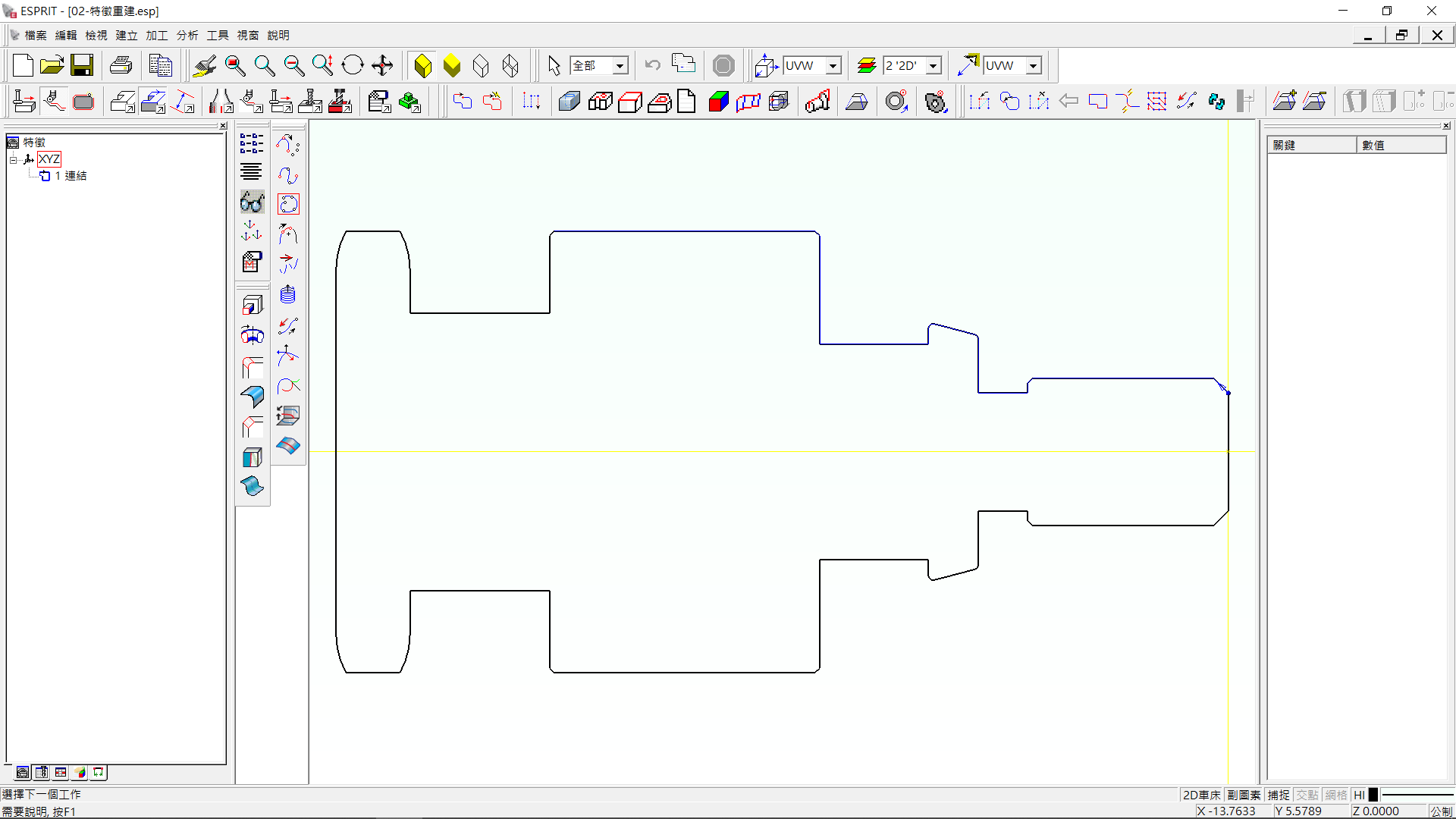Click the mask glasses icon in side toolbar
This screenshot has height=819, width=1456.
click(x=252, y=202)
